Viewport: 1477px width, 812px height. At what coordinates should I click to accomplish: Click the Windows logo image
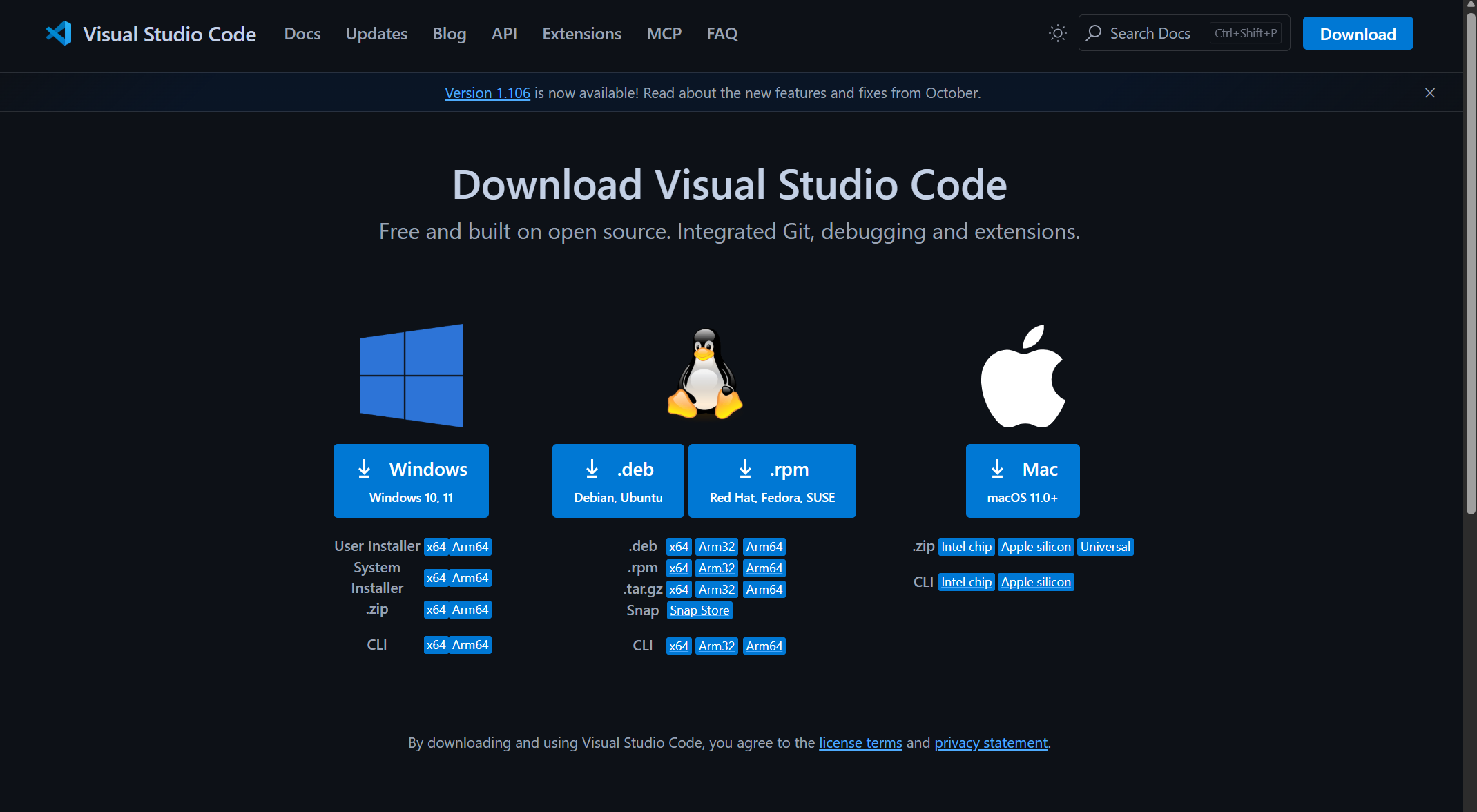(411, 376)
